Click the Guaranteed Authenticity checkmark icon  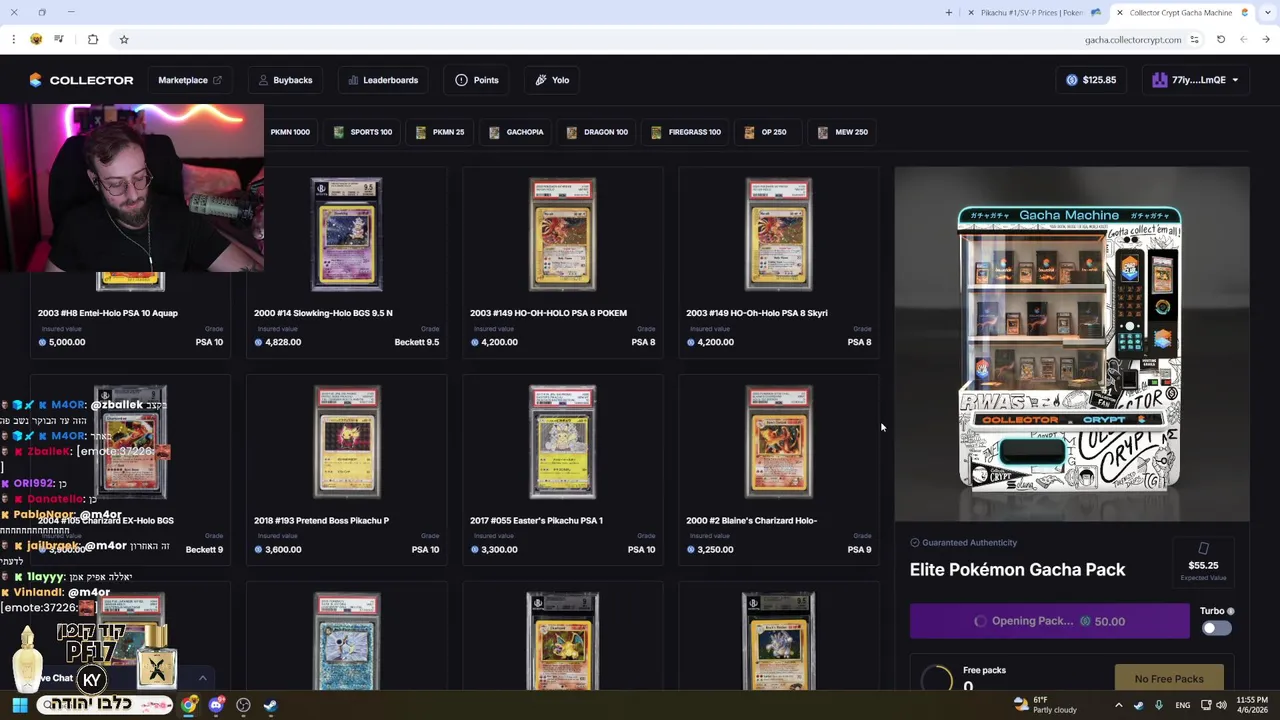(x=914, y=543)
